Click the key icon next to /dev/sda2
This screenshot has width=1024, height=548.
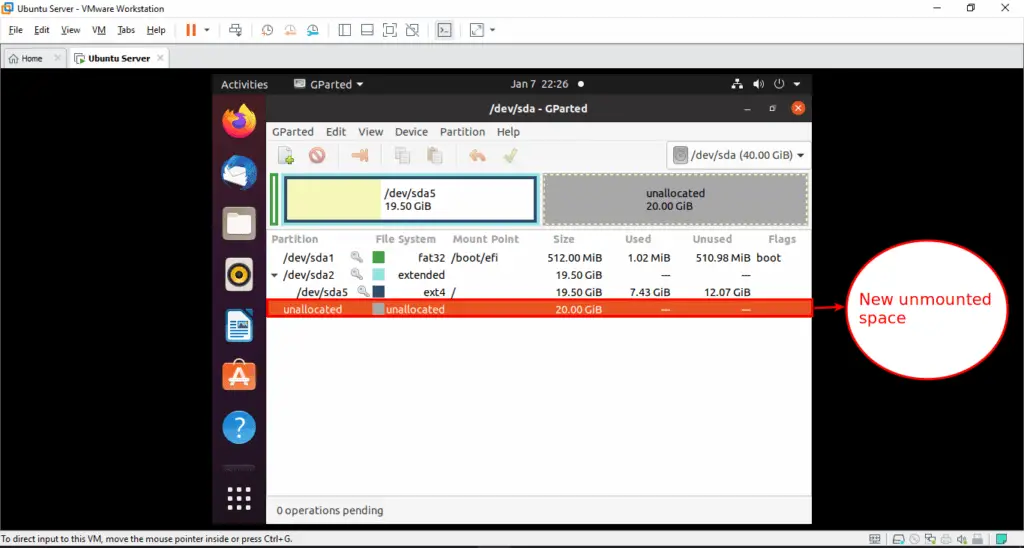coord(357,274)
